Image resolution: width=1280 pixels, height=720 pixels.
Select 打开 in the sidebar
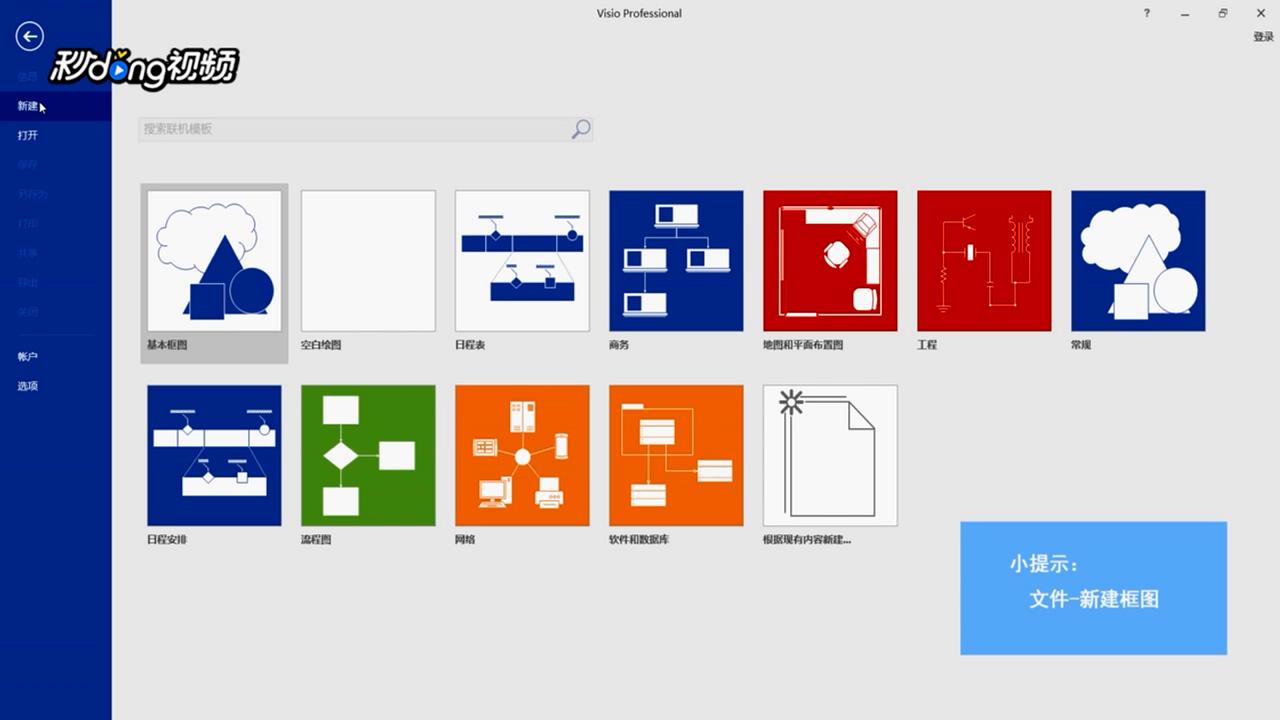point(28,135)
